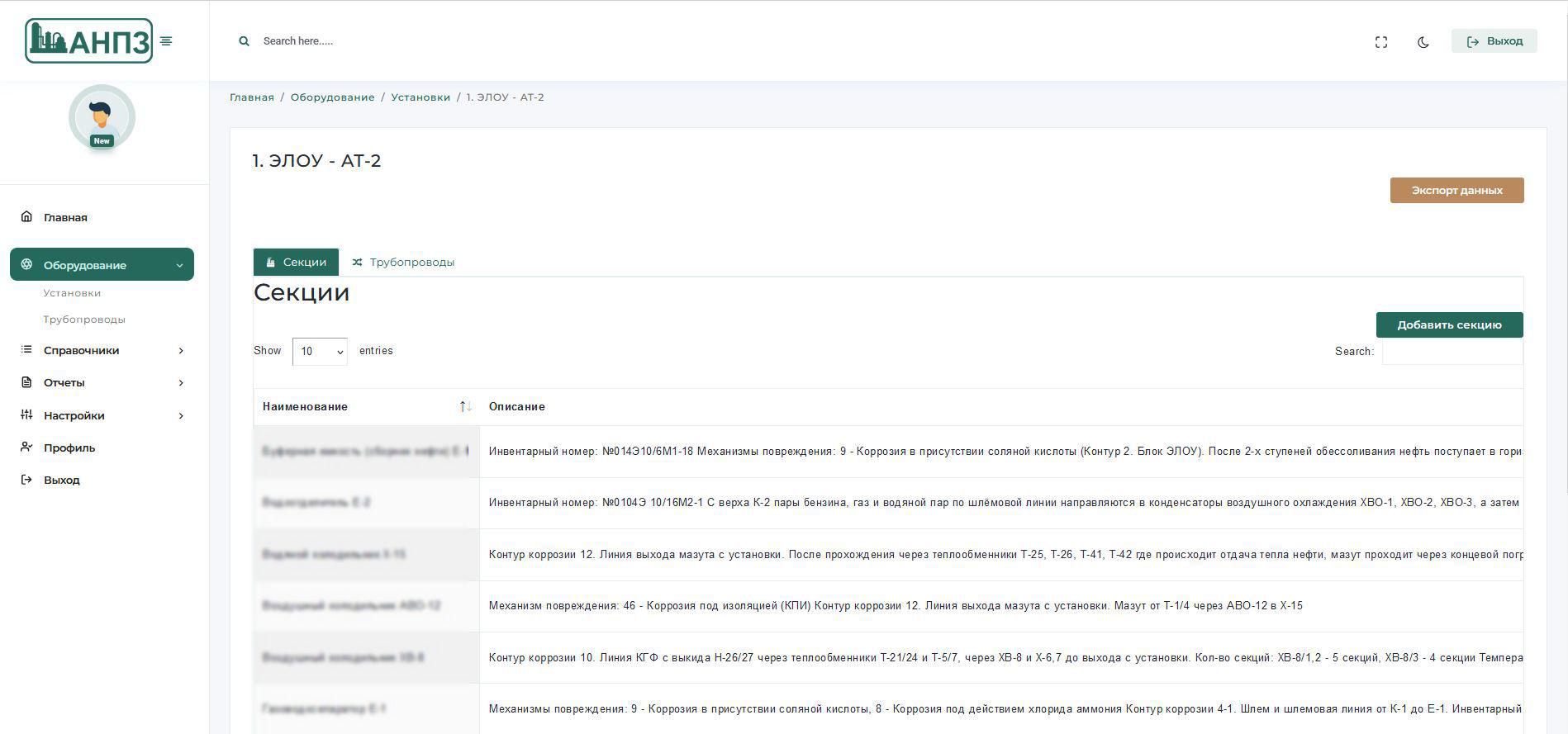
Task: Click the АНПЗ logo
Action: pos(88,41)
